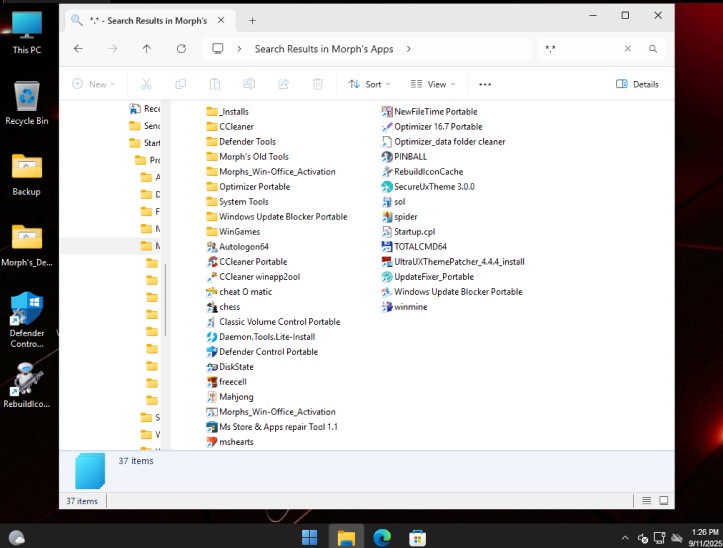723x548 pixels.
Task: Open Recycle Bin on desktop
Action: coord(27,103)
